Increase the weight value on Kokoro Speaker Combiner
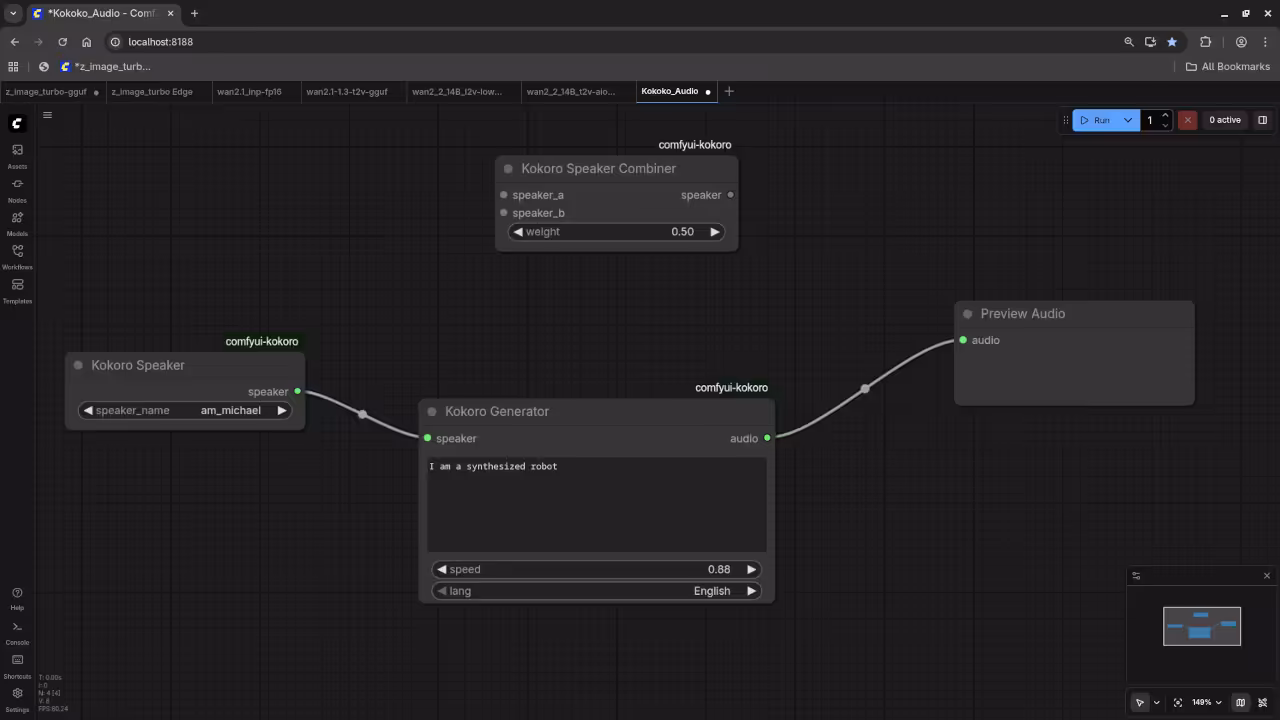Viewport: 1280px width, 720px height. click(x=715, y=231)
